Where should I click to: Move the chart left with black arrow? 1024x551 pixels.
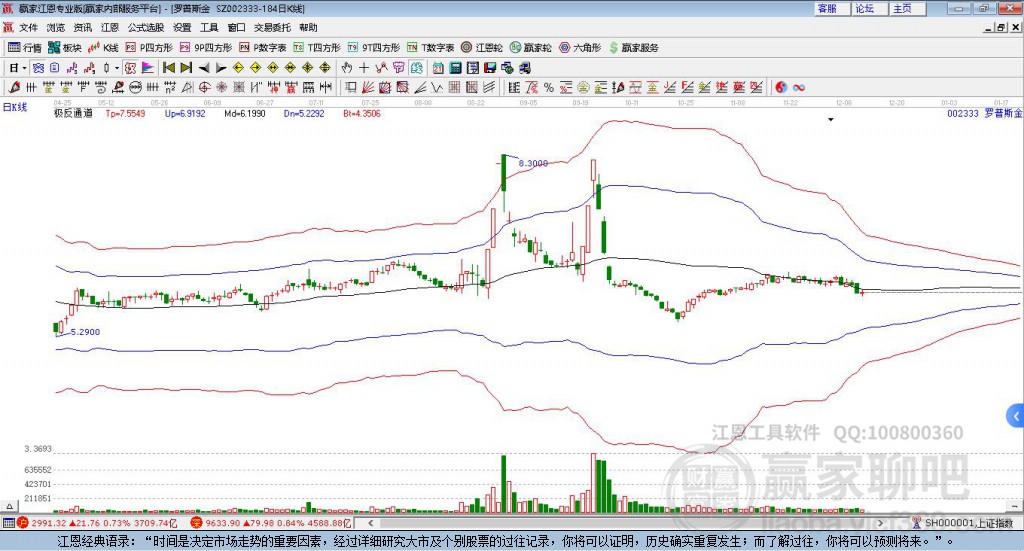(204, 68)
